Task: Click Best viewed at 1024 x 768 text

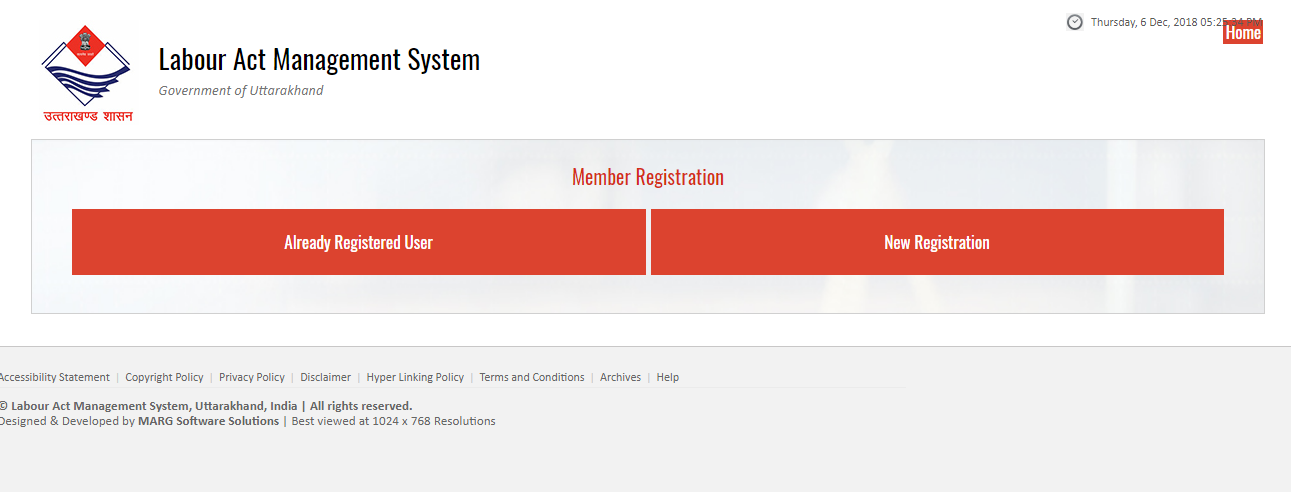Action: pyautogui.click(x=393, y=421)
